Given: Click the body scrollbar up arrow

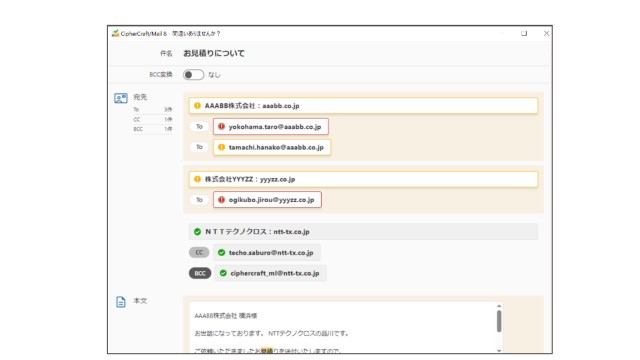Looking at the screenshot, I should [499, 306].
